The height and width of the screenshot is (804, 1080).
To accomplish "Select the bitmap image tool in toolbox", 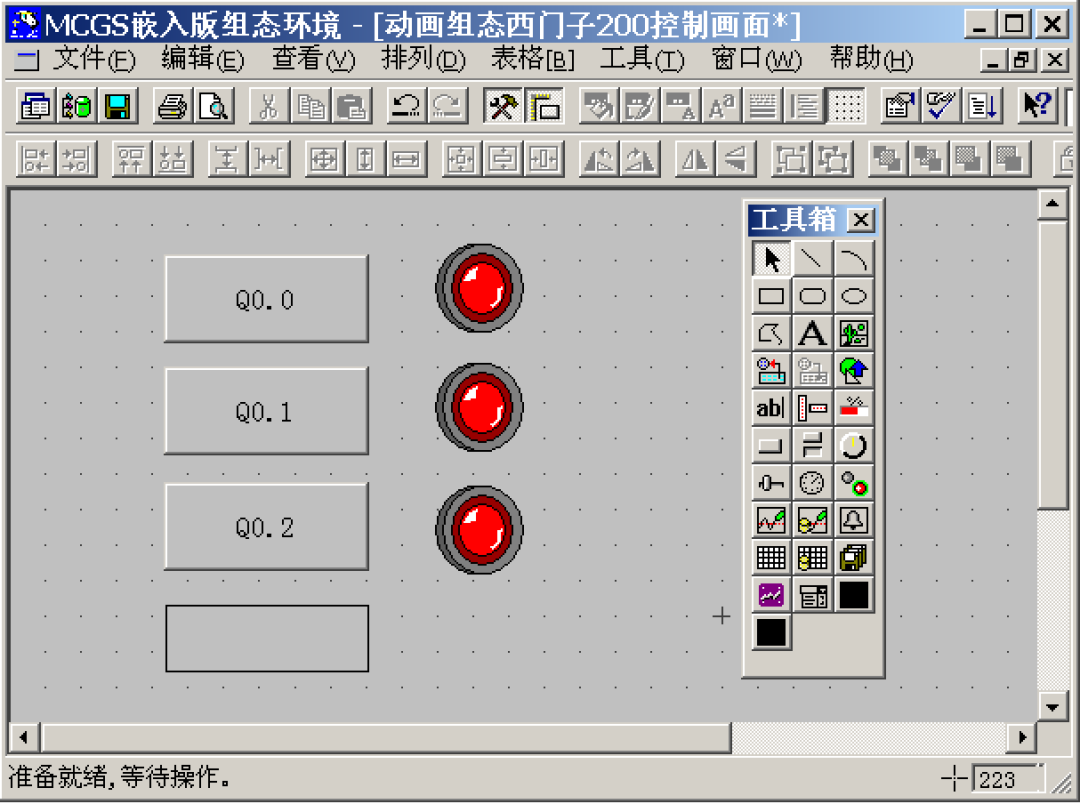I will tap(854, 333).
